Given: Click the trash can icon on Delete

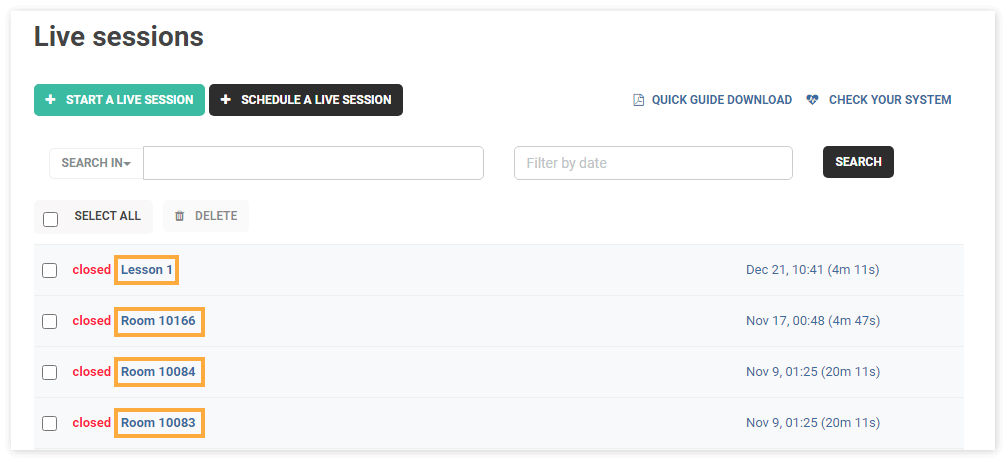Looking at the screenshot, I should click(180, 216).
